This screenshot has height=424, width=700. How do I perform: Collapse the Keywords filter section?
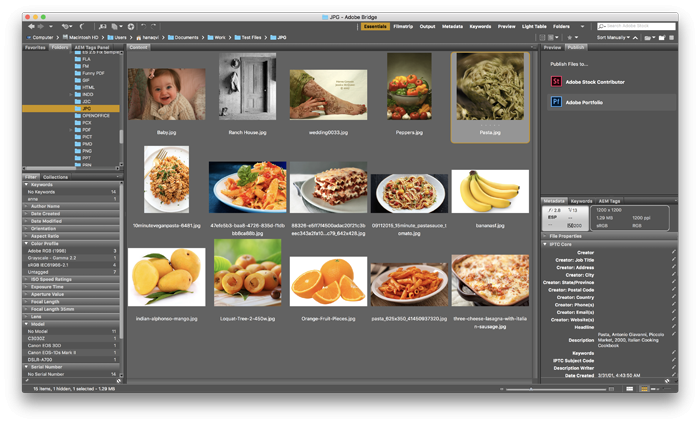pos(26,184)
